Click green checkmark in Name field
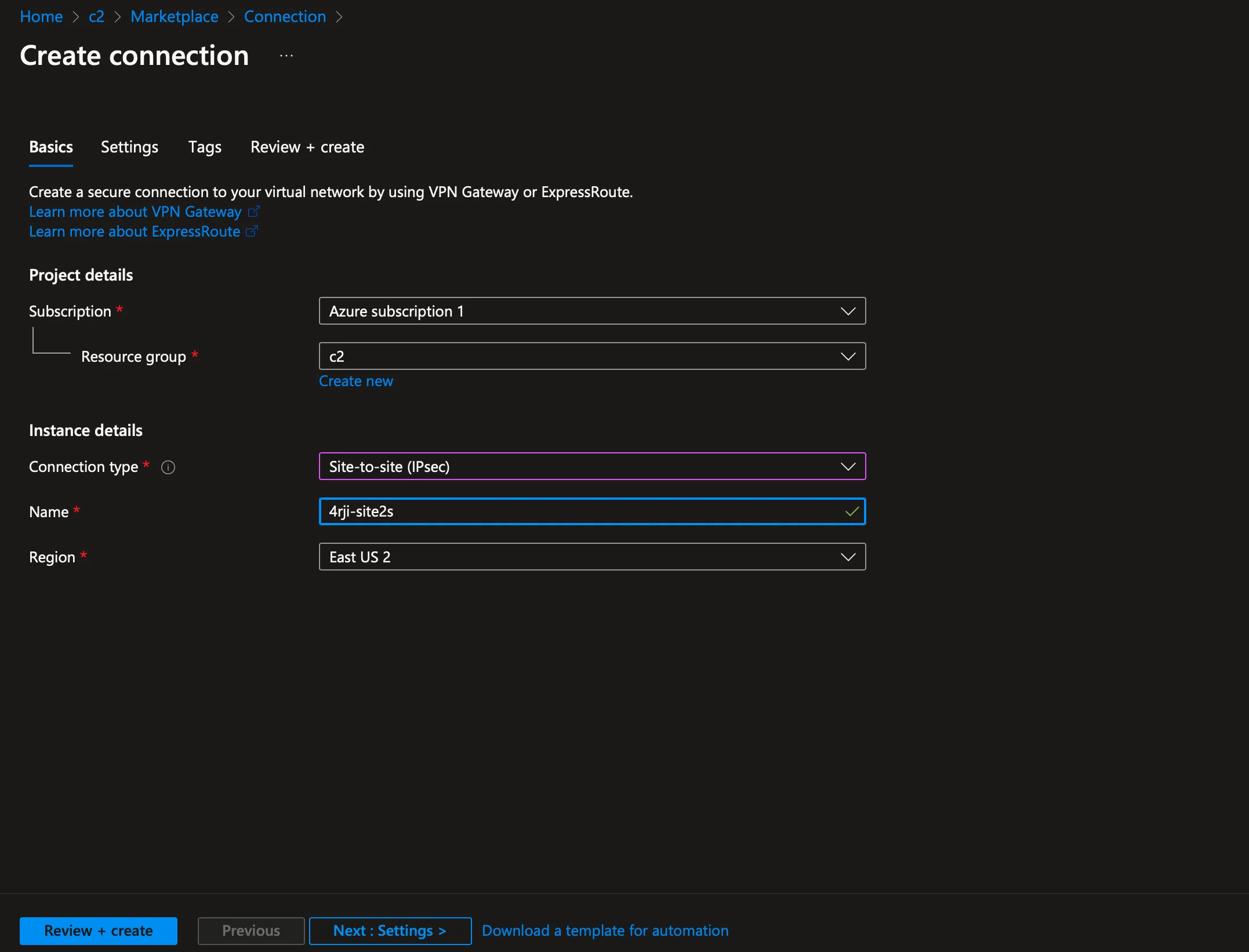This screenshot has width=1249, height=952. 852,511
